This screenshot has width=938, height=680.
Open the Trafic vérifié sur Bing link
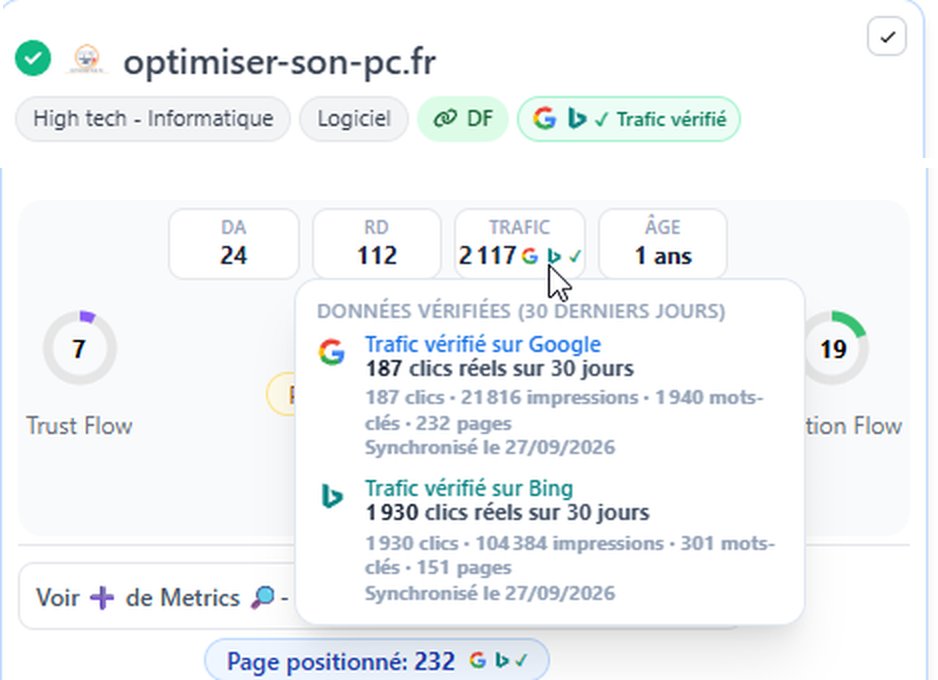click(469, 489)
